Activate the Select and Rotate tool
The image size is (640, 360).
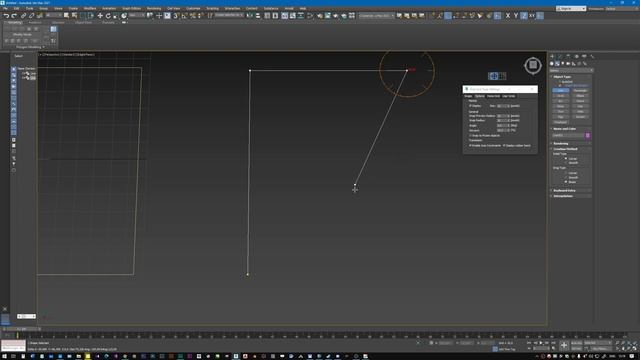tap(108, 16)
